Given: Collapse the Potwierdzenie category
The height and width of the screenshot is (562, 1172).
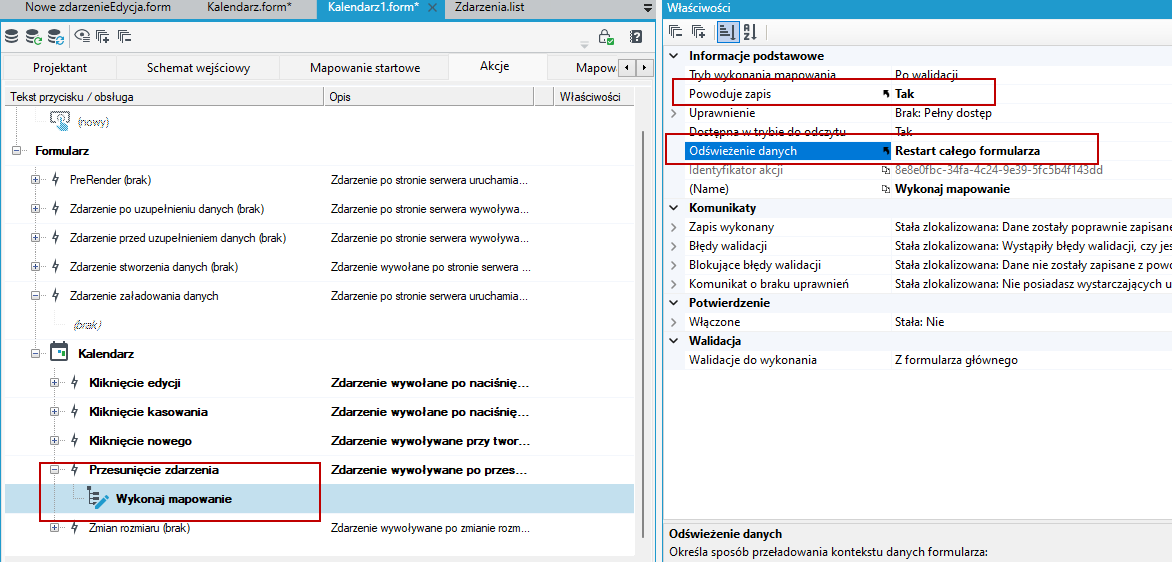Looking at the screenshot, I should pyautogui.click(x=674, y=303).
